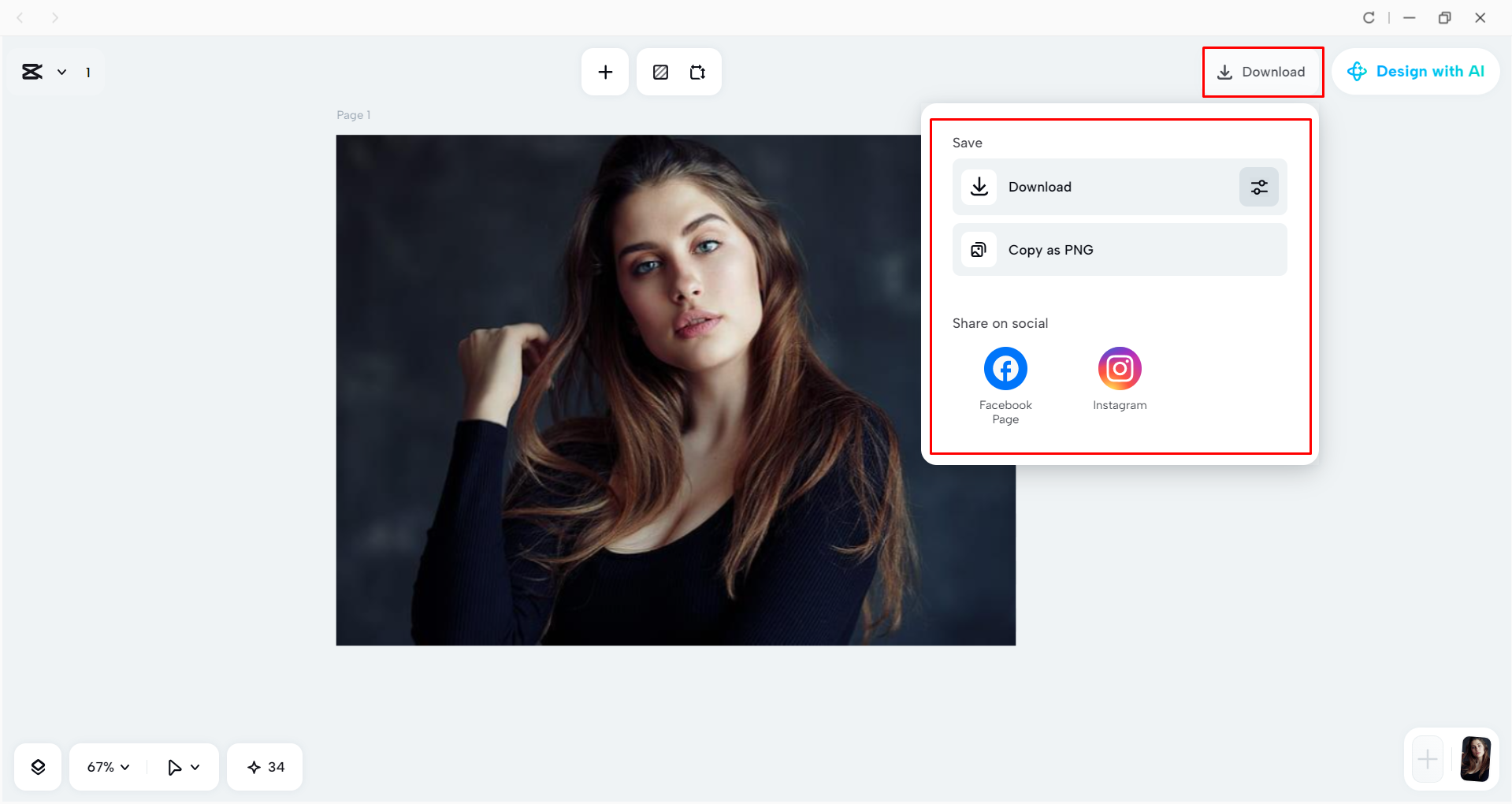Click the AI credits sparkle showing 34
Image resolution: width=1512 pixels, height=804 pixels.
click(265, 767)
